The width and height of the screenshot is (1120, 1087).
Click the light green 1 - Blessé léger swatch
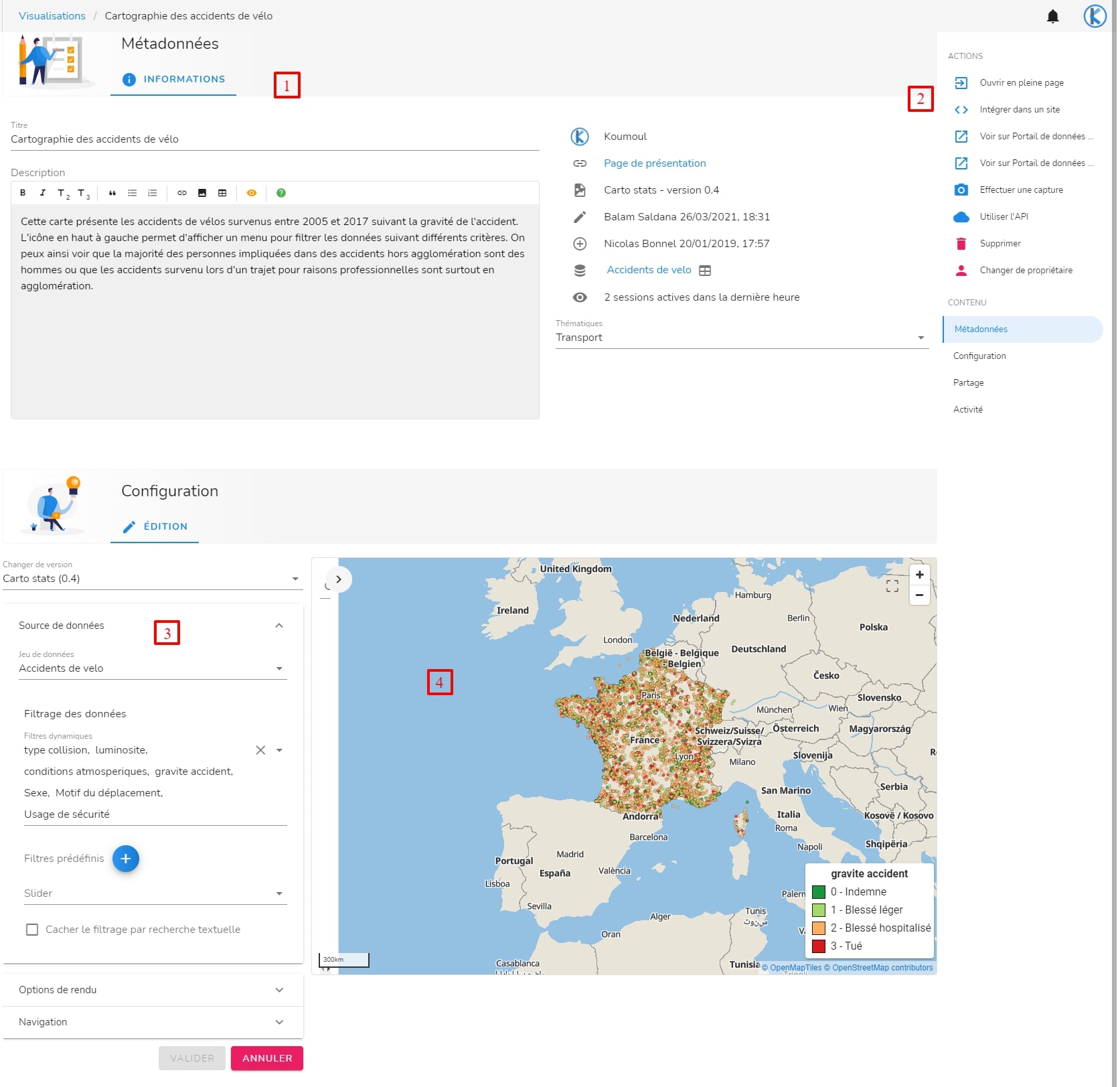pos(818,910)
